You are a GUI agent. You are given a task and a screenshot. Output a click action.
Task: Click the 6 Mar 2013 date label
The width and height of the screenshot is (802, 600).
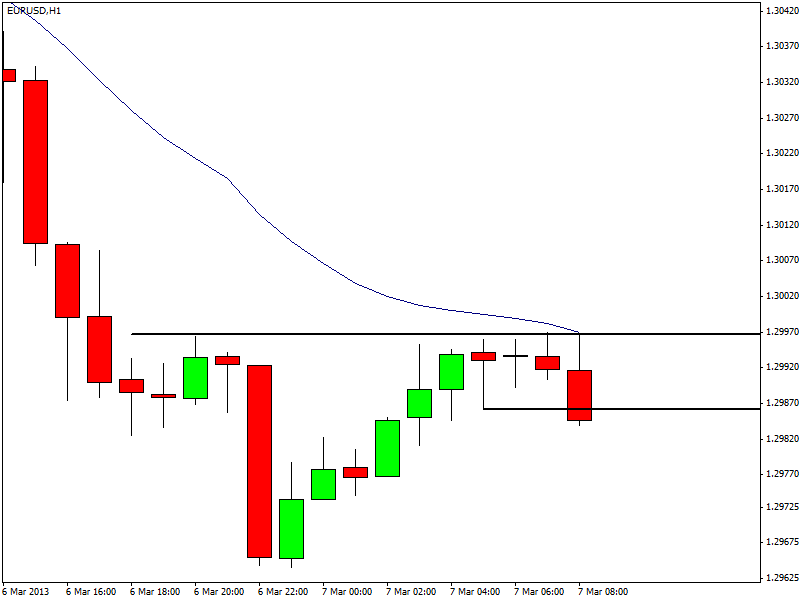tap(27, 591)
